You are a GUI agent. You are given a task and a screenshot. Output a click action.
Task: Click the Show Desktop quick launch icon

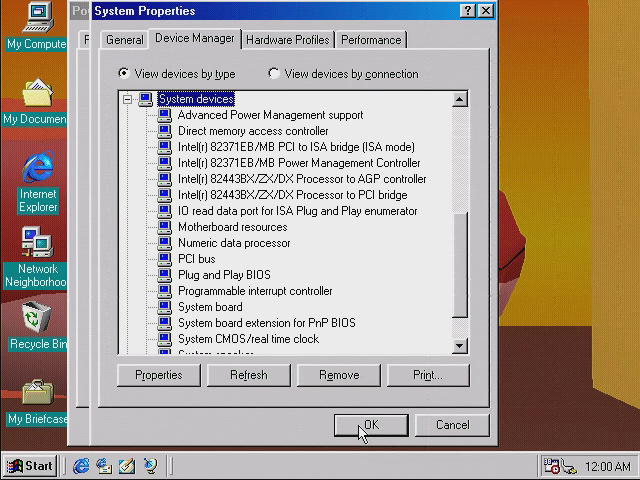click(127, 466)
